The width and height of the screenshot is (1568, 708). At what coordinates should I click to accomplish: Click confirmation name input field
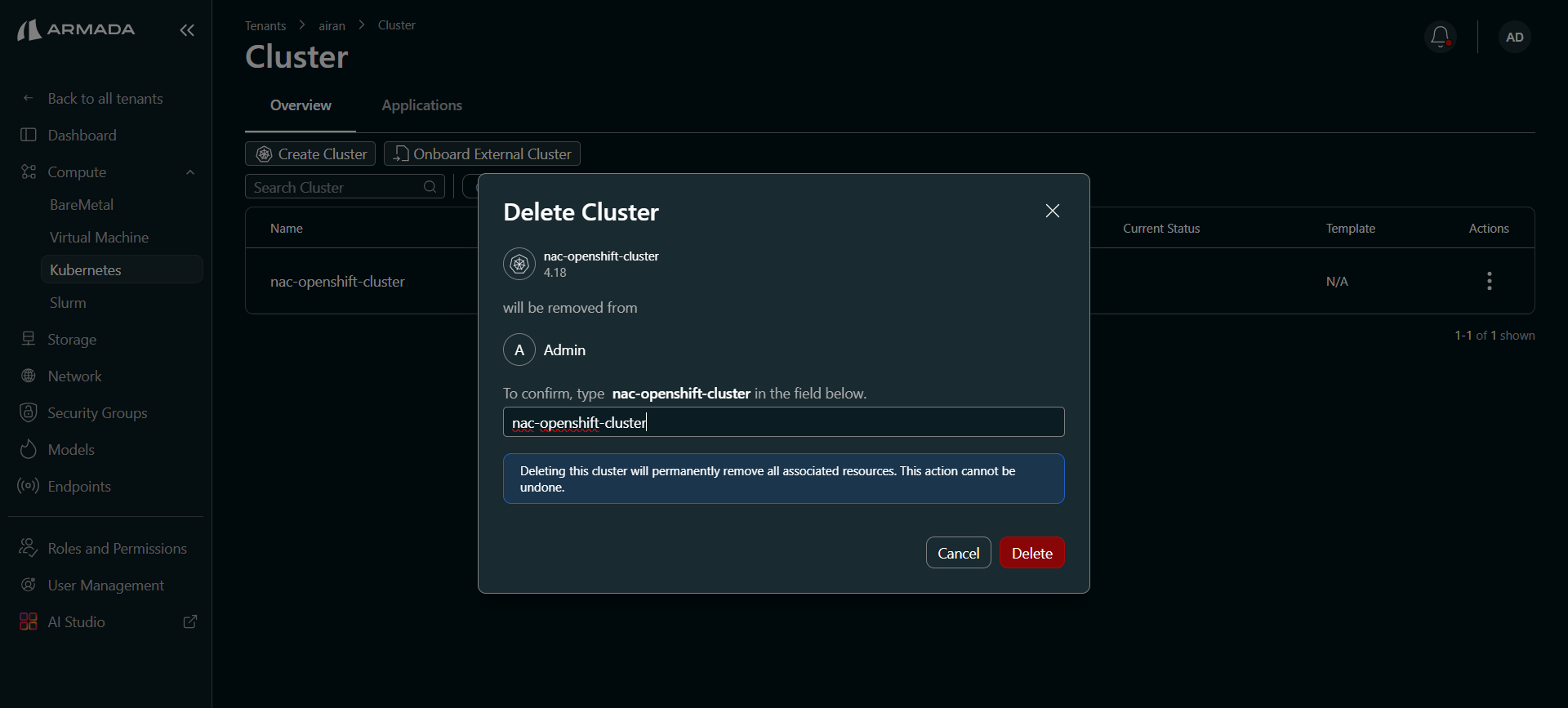(784, 422)
